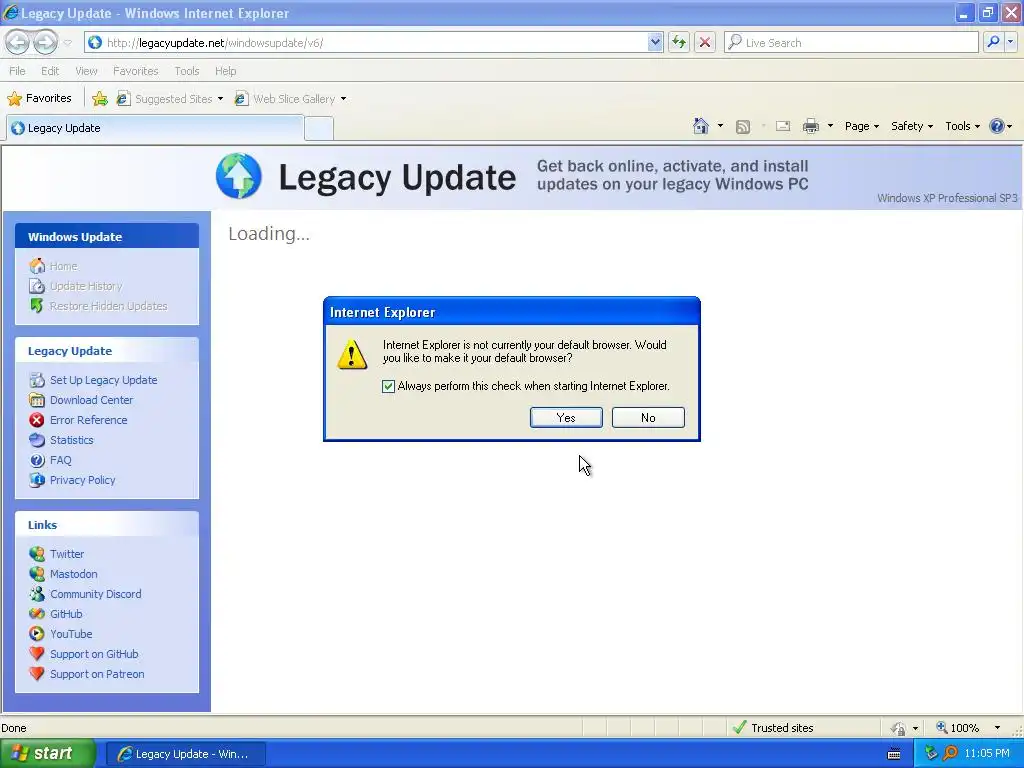Click the Read Mail icon
This screenshot has width=1024, height=768.
[783, 126]
